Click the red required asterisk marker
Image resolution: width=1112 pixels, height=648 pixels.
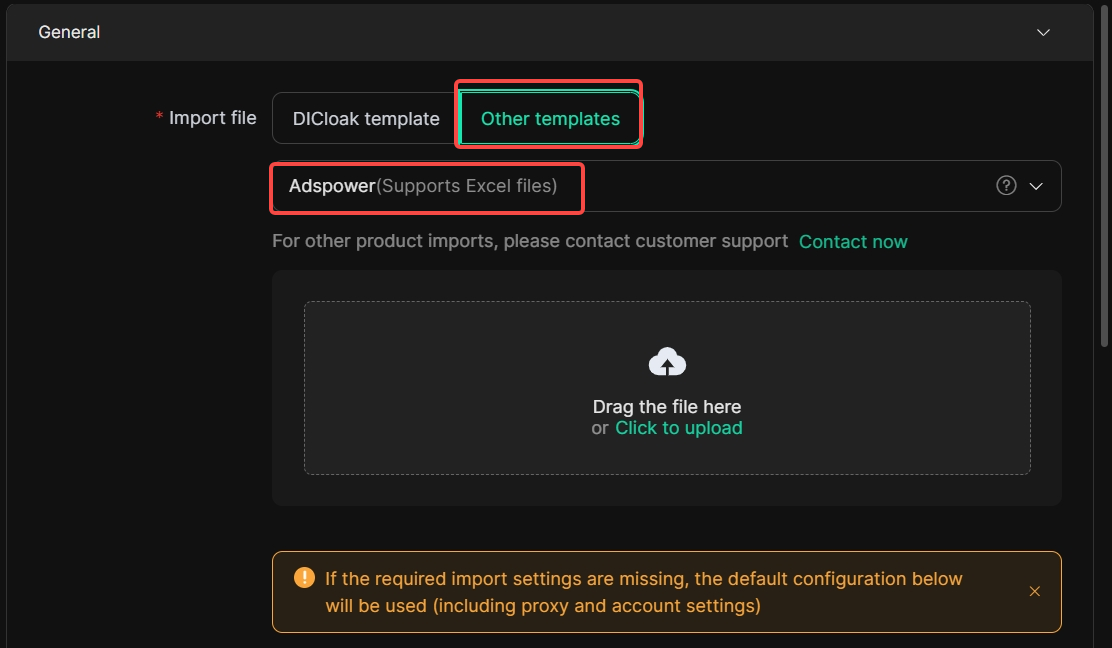pyautogui.click(x=160, y=116)
